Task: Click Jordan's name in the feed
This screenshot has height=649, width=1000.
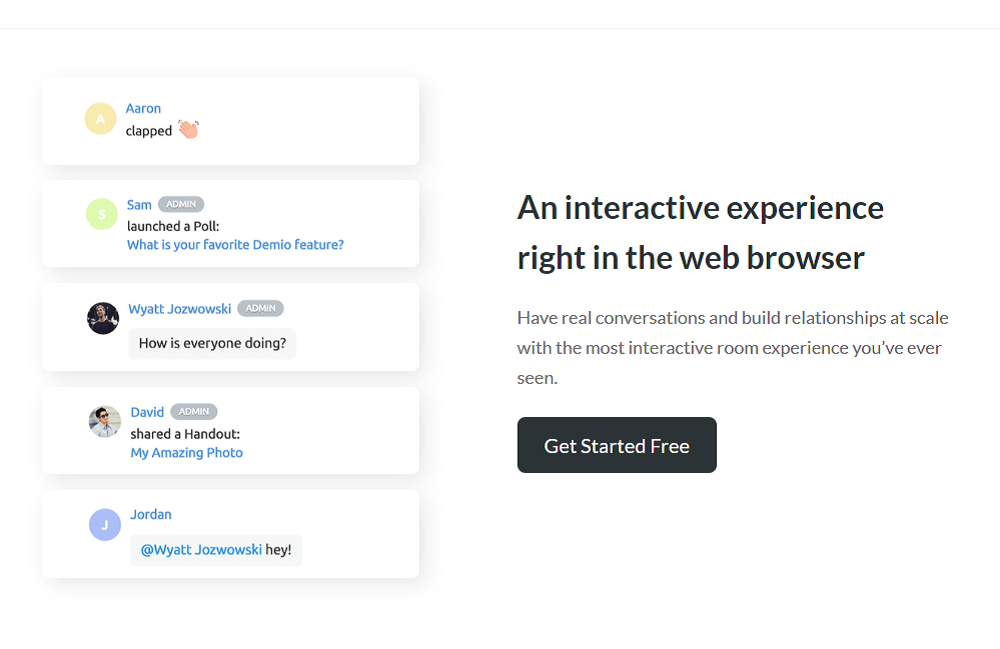Action: pos(151,515)
